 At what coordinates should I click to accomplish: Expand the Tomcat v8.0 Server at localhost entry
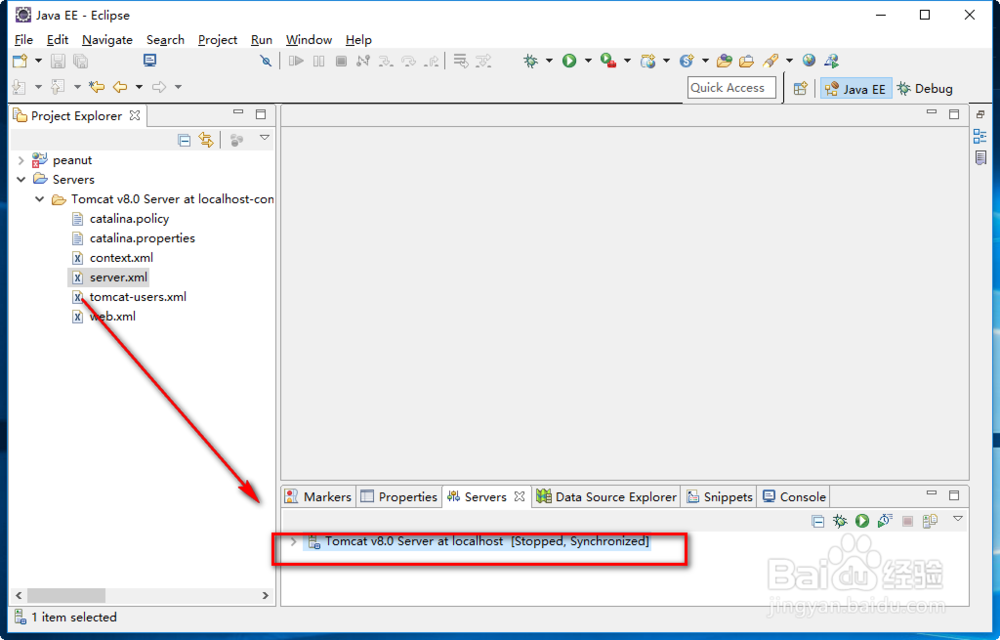pos(293,541)
